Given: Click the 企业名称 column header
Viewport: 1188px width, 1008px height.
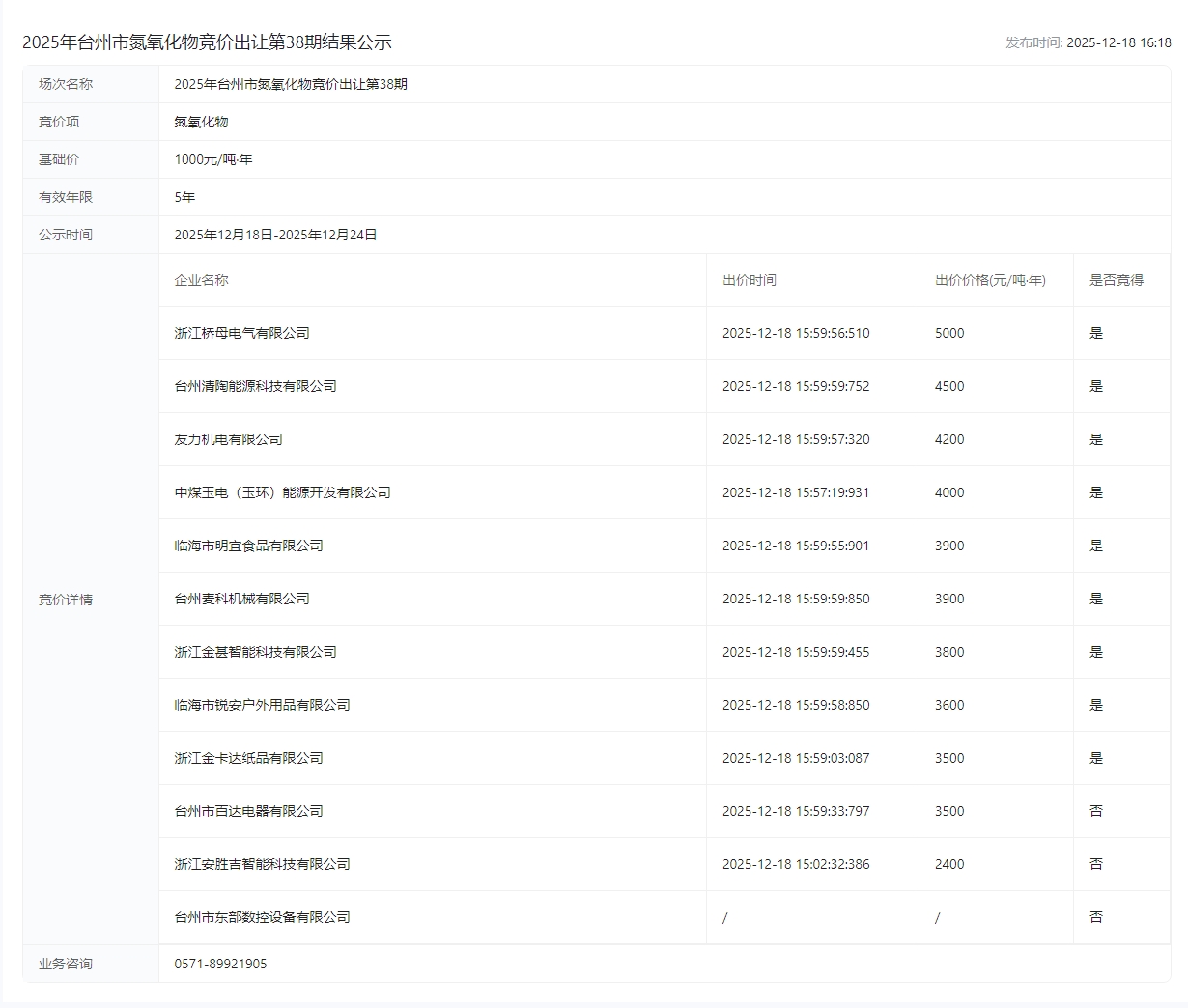Looking at the screenshot, I should tap(201, 280).
